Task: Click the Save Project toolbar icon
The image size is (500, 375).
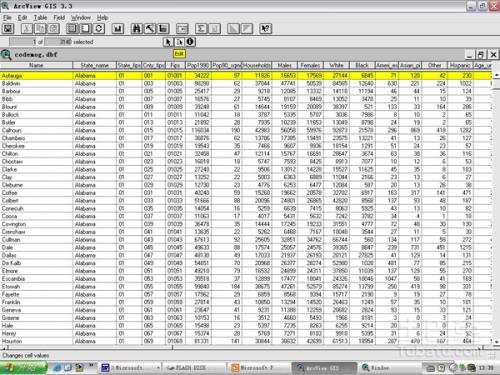Action: click(8, 29)
